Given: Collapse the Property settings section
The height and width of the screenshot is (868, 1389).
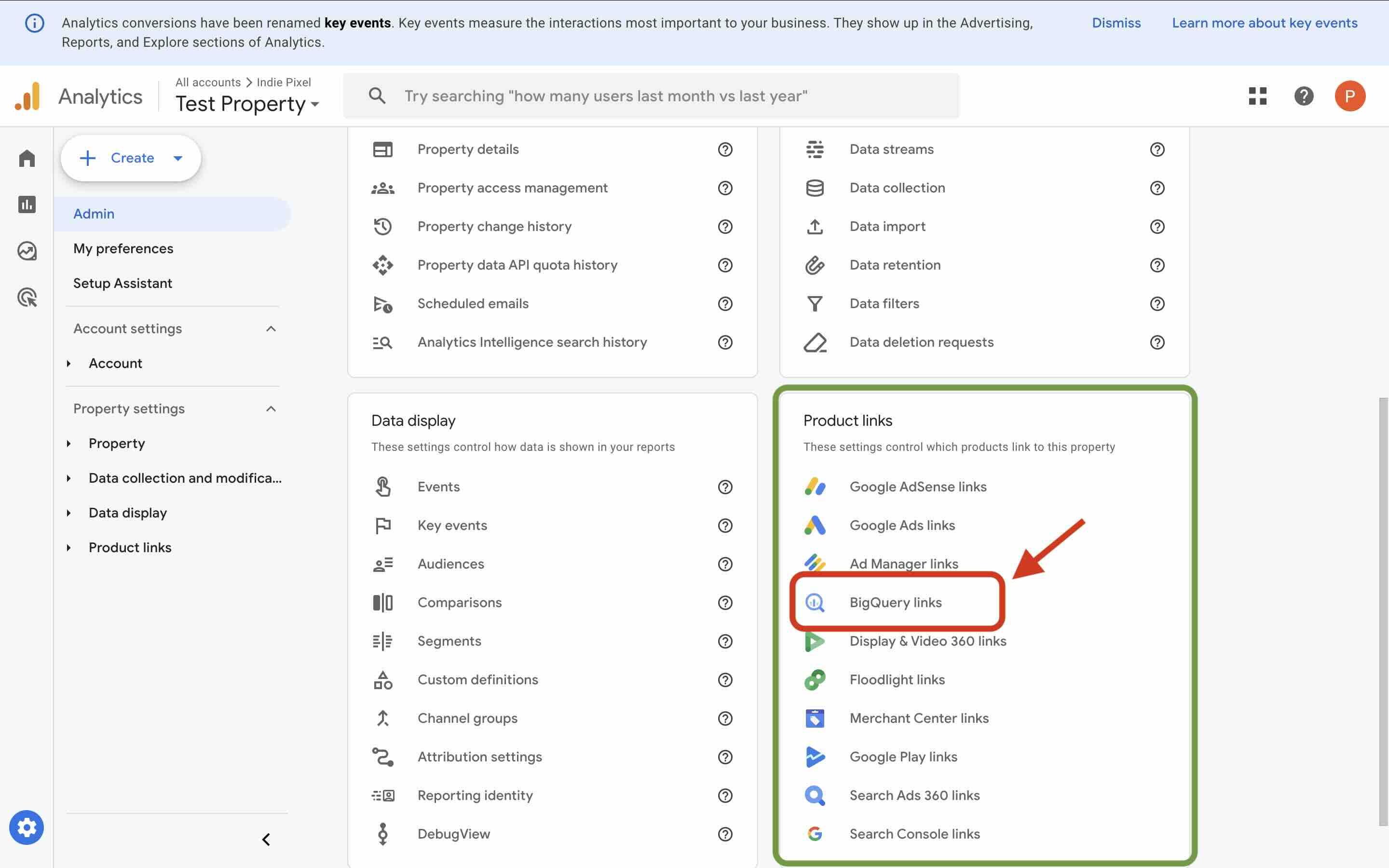Looking at the screenshot, I should click(x=271, y=408).
